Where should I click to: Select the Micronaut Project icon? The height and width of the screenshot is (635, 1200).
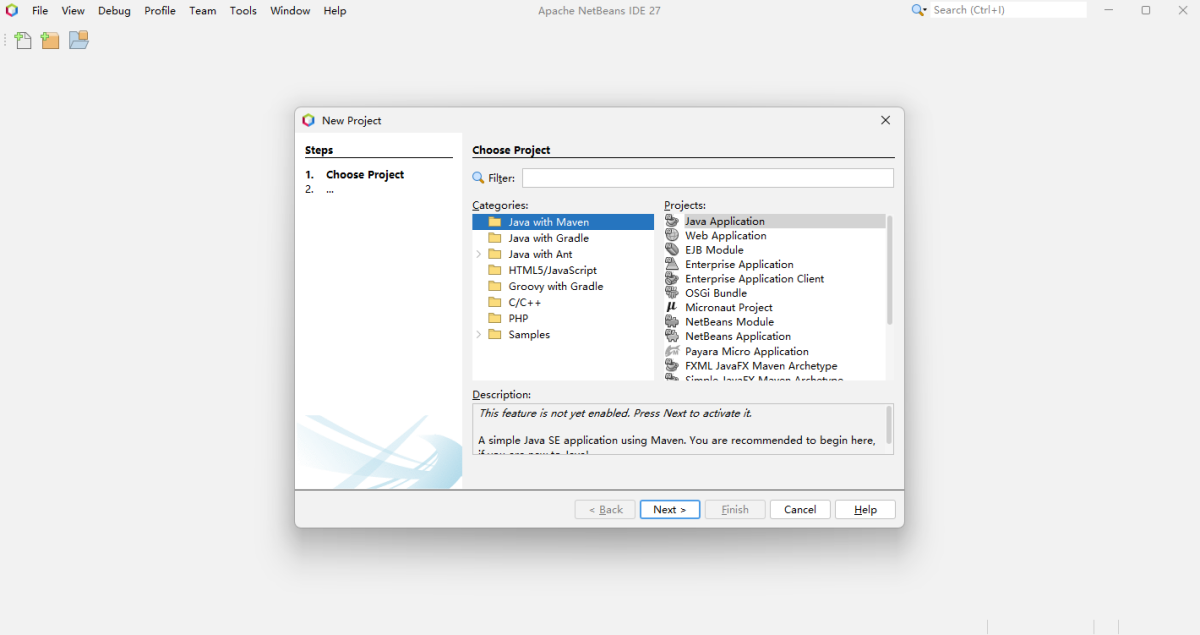tap(672, 308)
